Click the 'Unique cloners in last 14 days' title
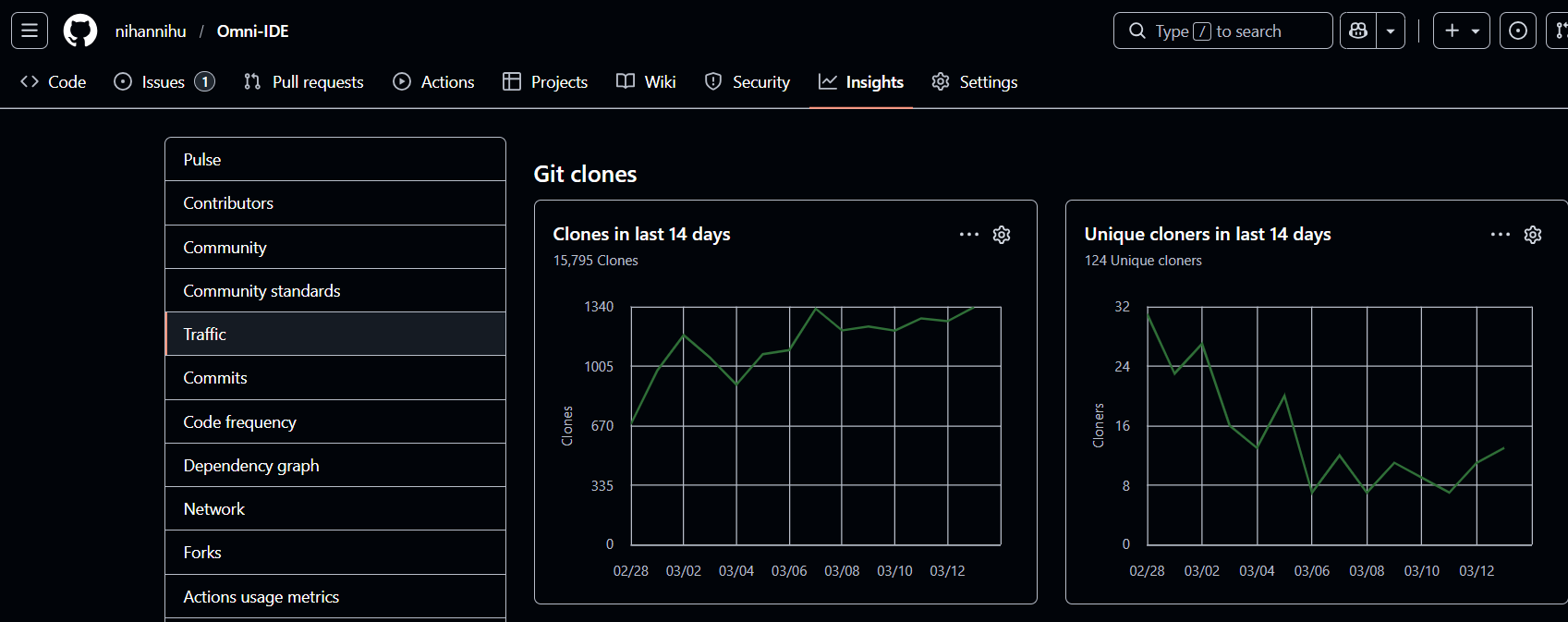This screenshot has height=622, width=1568. click(1208, 234)
